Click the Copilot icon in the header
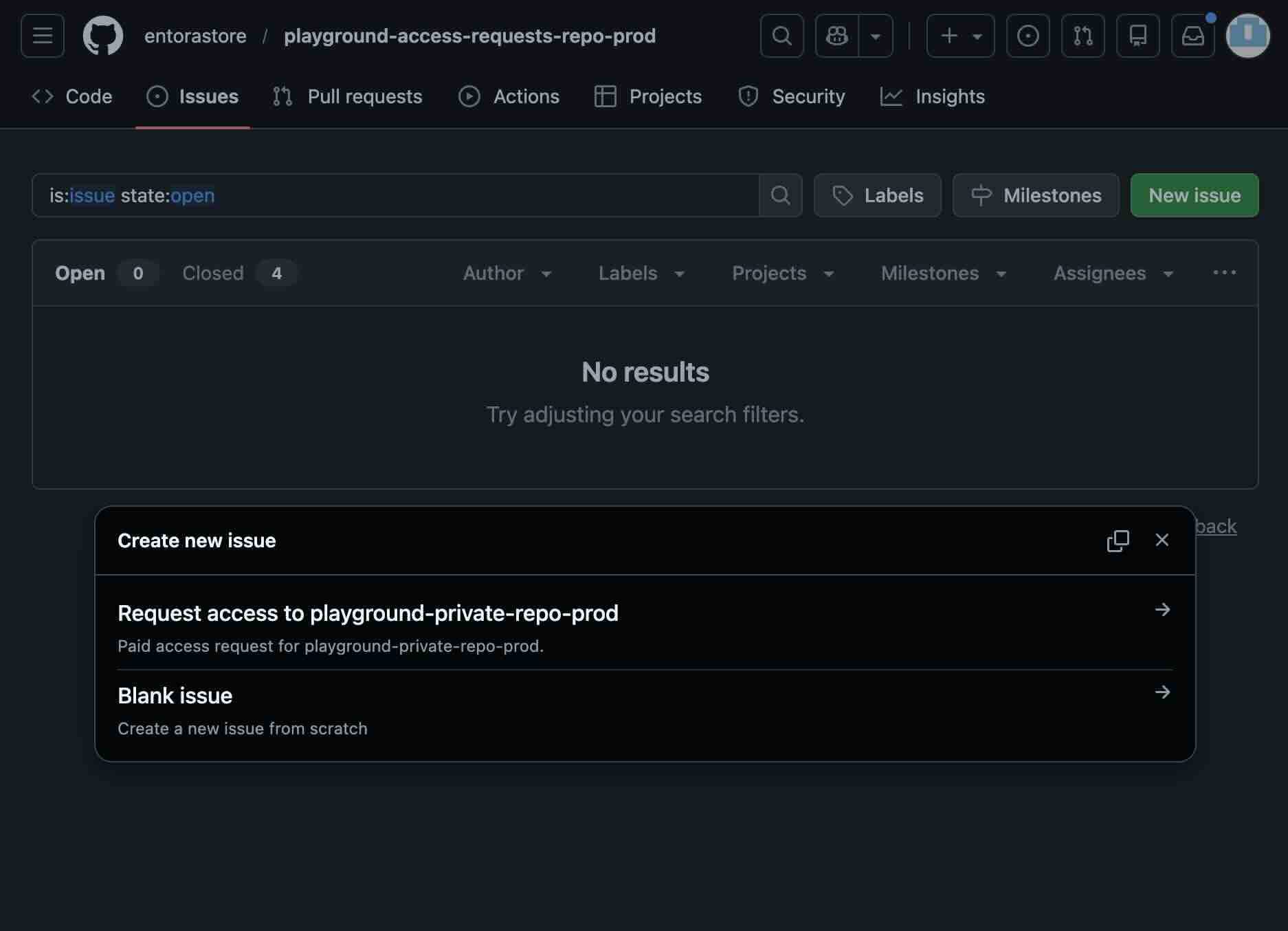The height and width of the screenshot is (931, 1288). click(836, 36)
